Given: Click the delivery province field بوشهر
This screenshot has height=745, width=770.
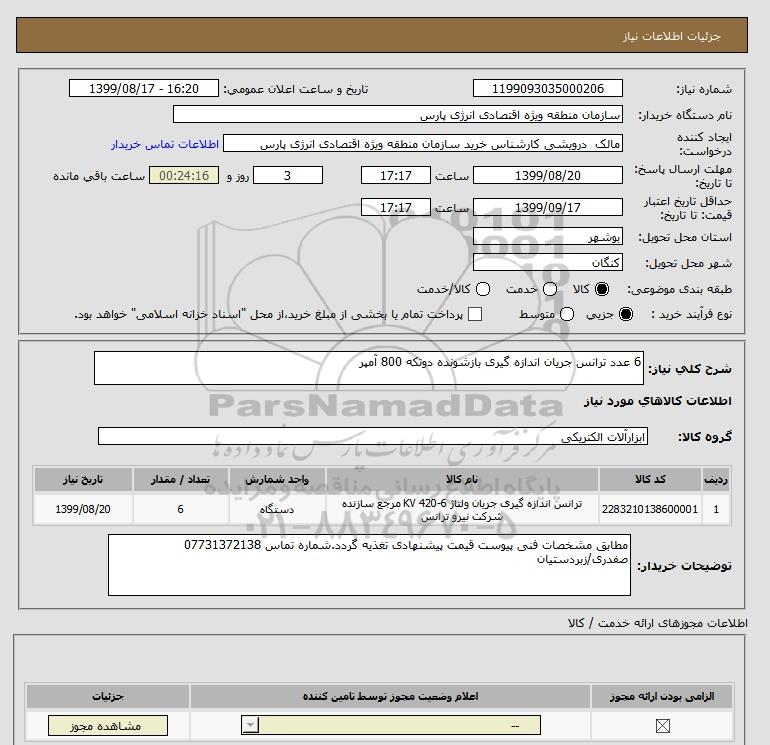Looking at the screenshot, I should click(548, 237).
